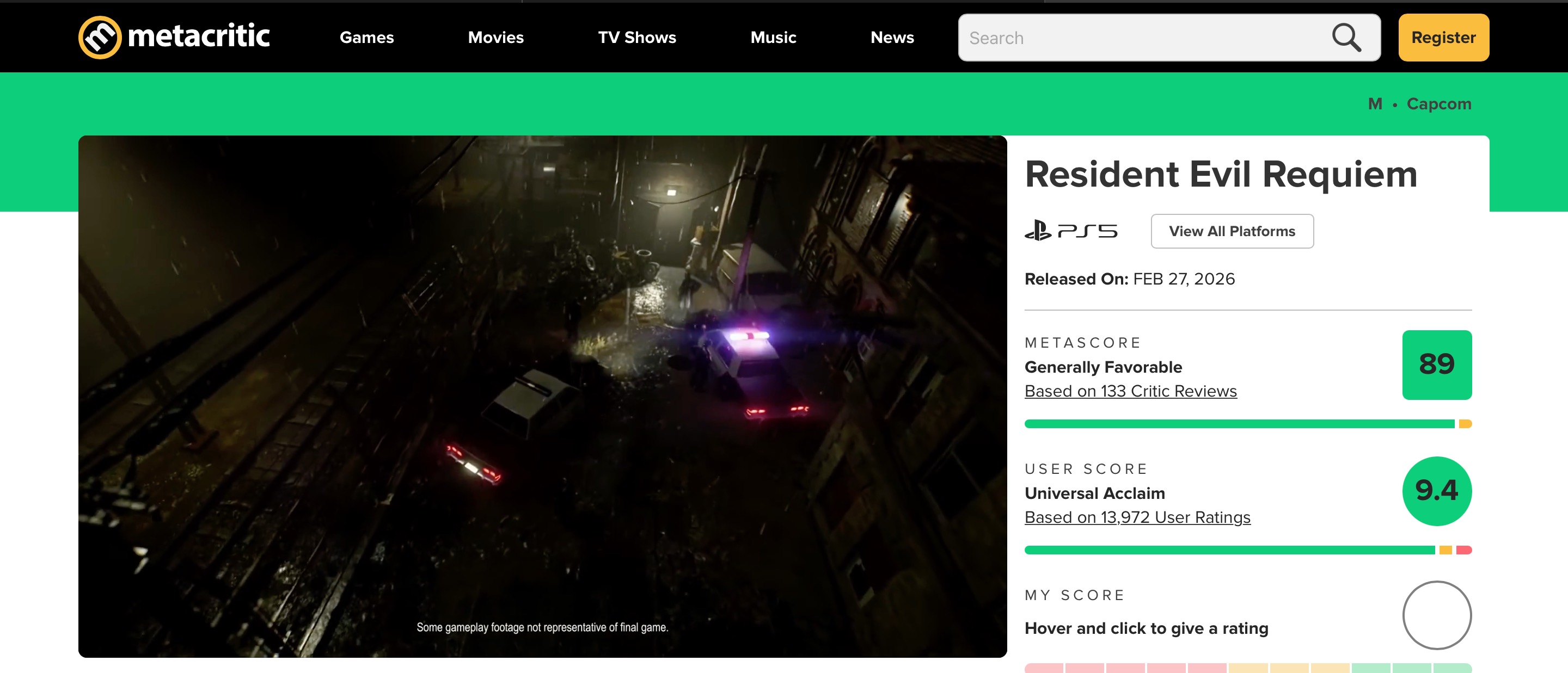
Task: Open Based on 133 Critic Reviews link
Action: tap(1130, 391)
